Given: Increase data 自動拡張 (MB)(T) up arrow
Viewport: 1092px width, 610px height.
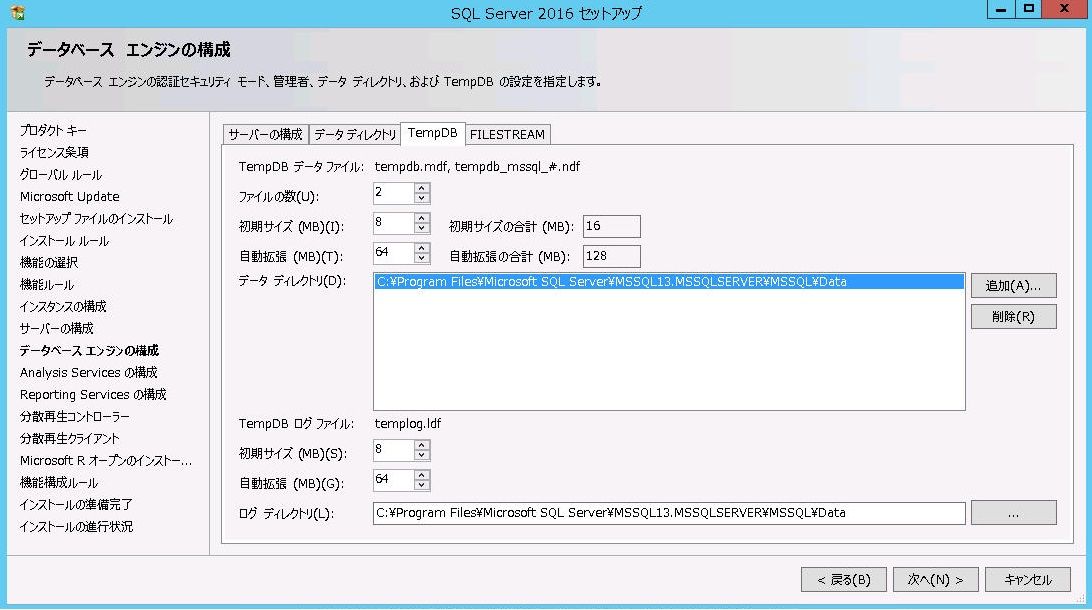Looking at the screenshot, I should [421, 248].
